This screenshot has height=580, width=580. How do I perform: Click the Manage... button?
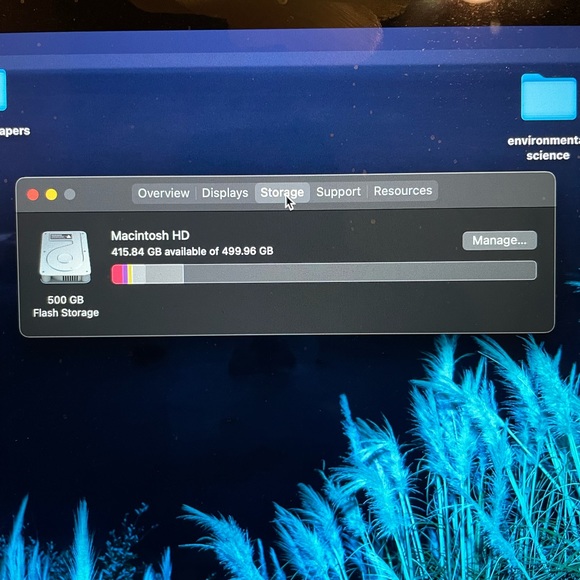coord(499,240)
